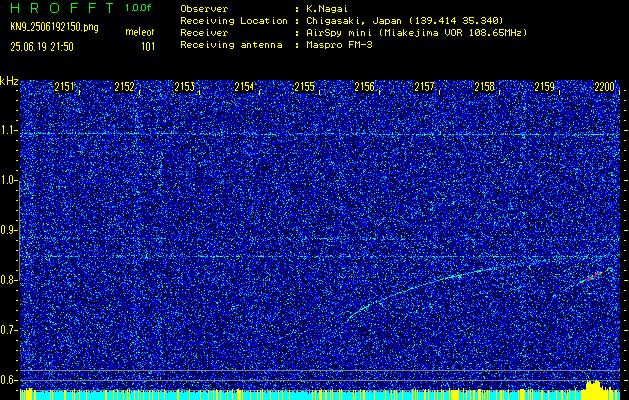Click the 2158 time marker
The height and width of the screenshot is (400, 629).
point(485,87)
